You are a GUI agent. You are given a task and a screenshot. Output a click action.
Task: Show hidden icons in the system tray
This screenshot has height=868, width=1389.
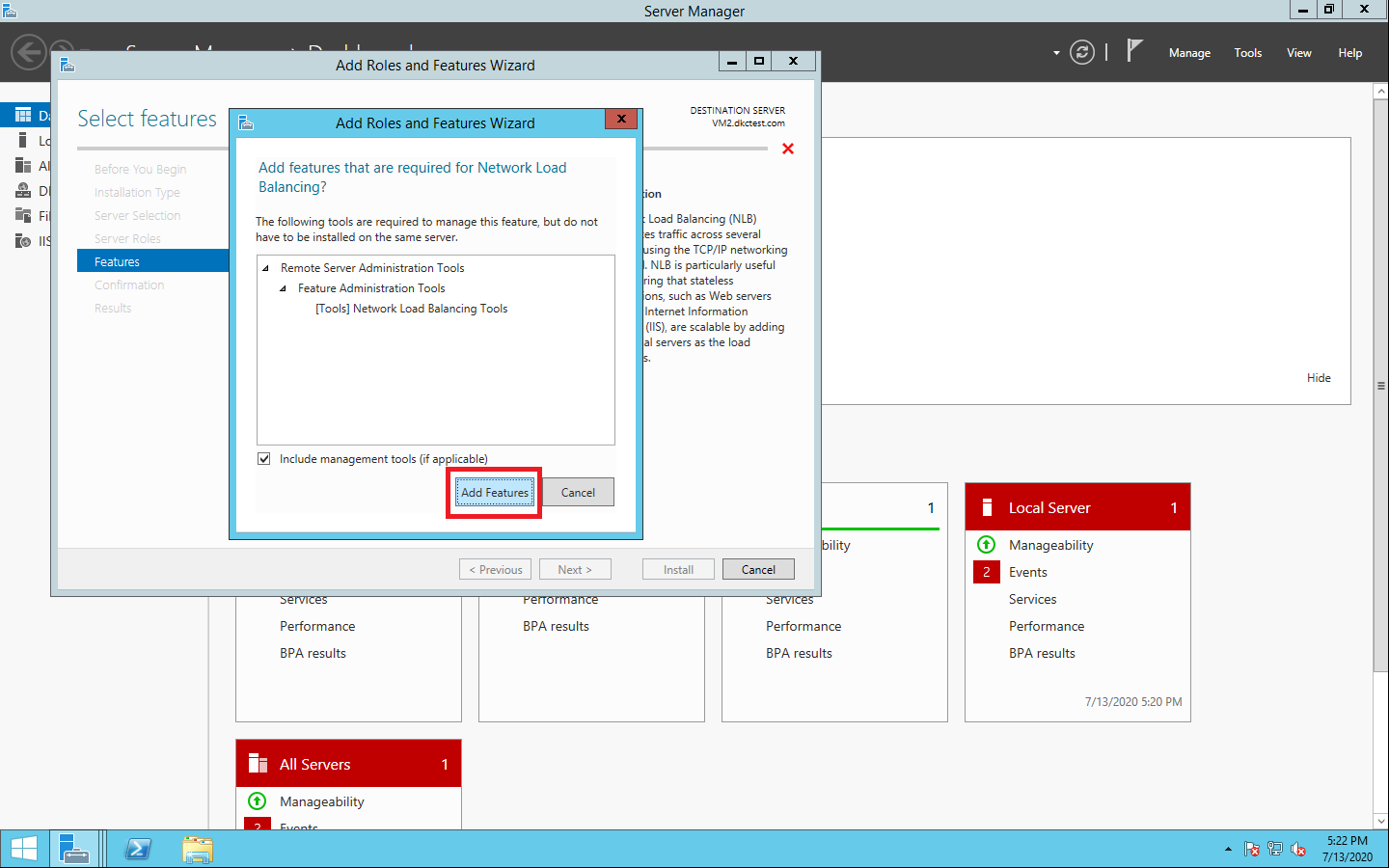(x=1228, y=850)
